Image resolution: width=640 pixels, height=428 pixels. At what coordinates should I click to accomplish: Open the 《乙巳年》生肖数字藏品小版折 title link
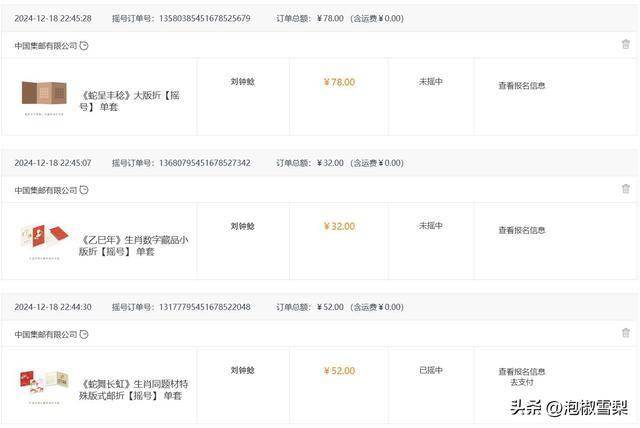pyautogui.click(x=133, y=246)
